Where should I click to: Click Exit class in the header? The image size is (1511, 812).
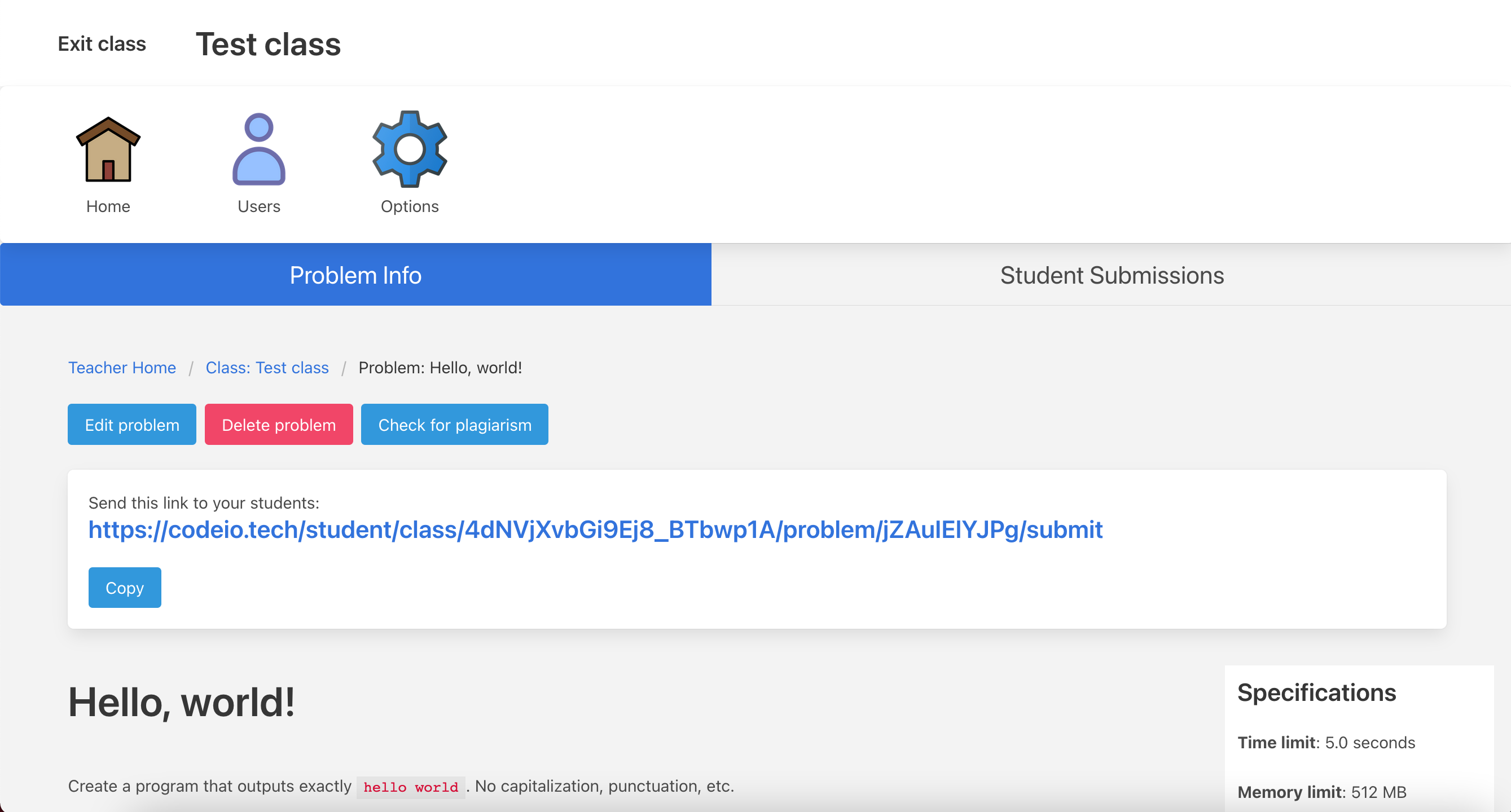pyautogui.click(x=102, y=43)
